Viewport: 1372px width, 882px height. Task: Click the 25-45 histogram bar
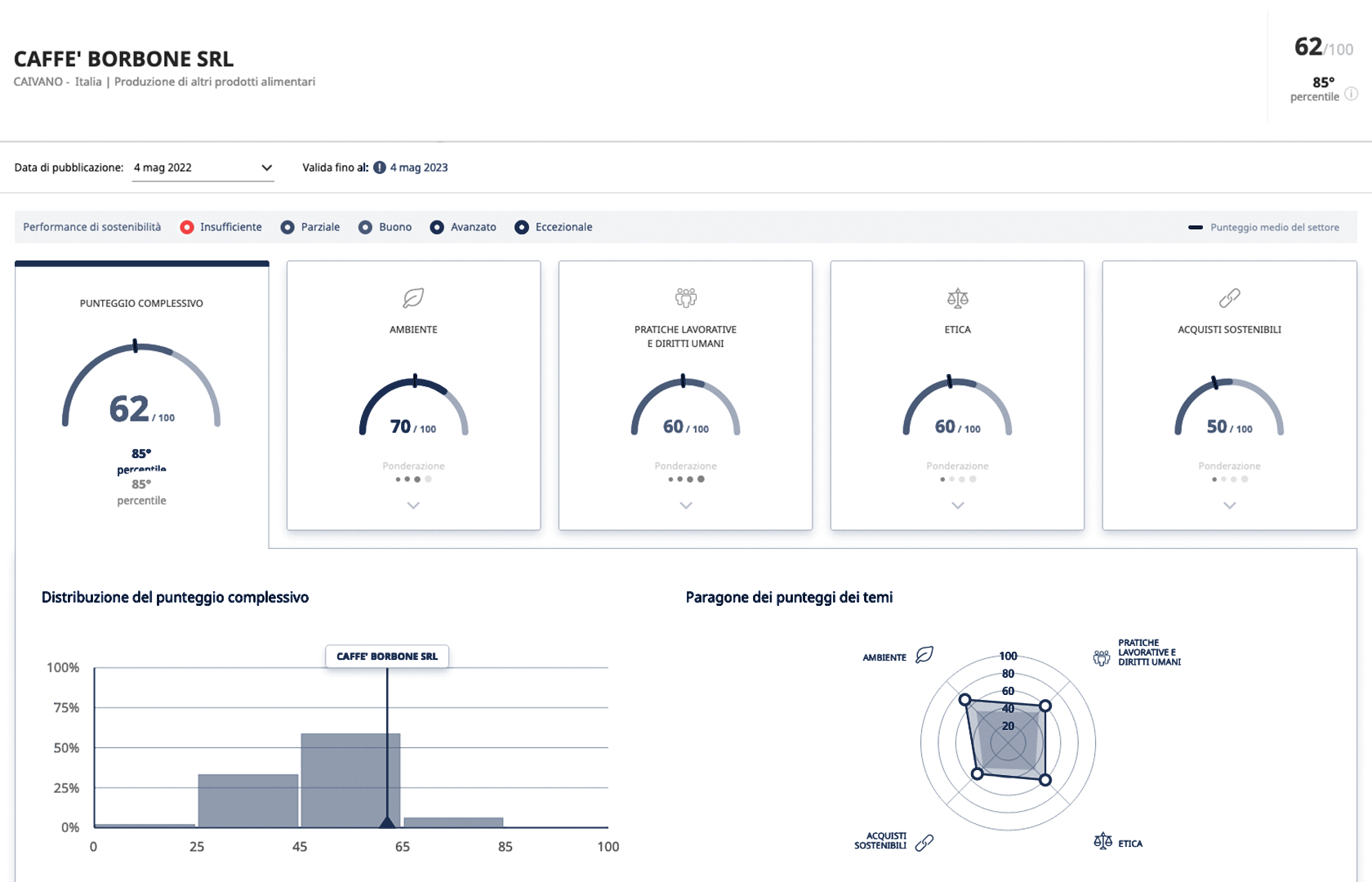click(x=248, y=800)
